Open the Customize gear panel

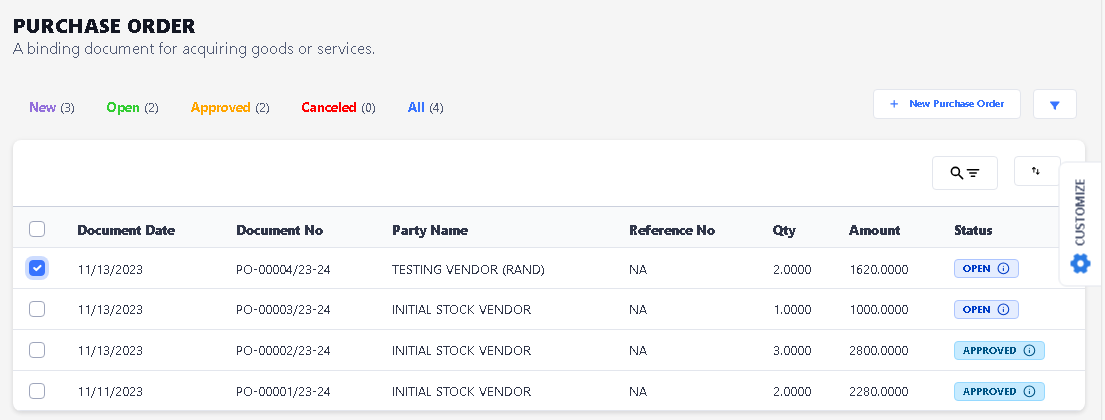tap(1080, 263)
